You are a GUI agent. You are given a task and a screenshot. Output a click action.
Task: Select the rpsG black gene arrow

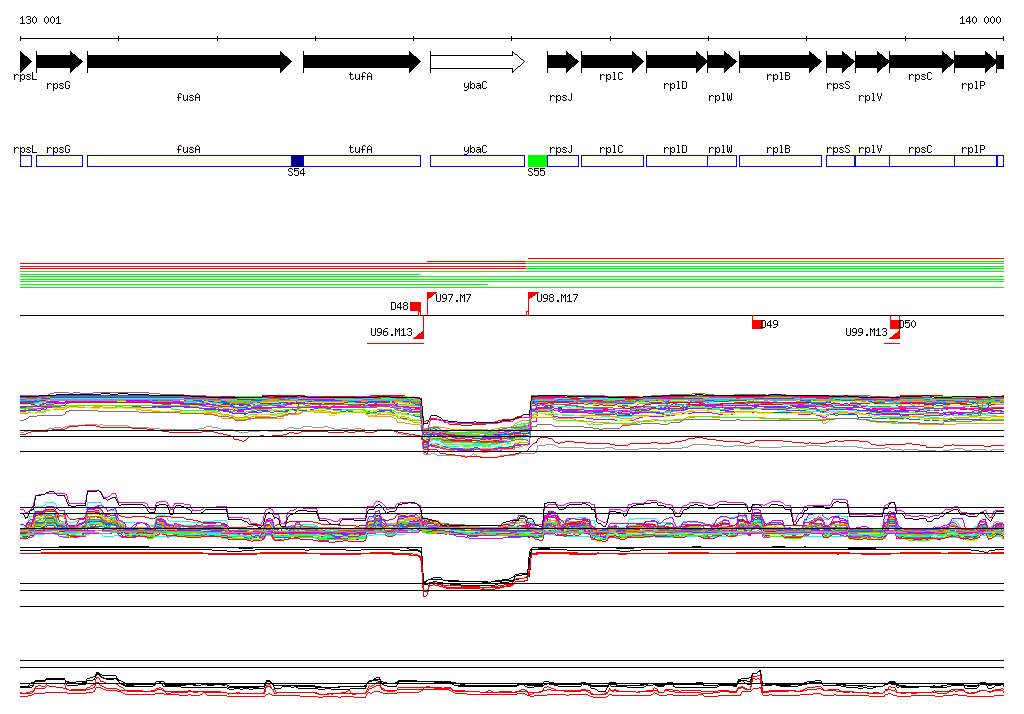click(59, 62)
